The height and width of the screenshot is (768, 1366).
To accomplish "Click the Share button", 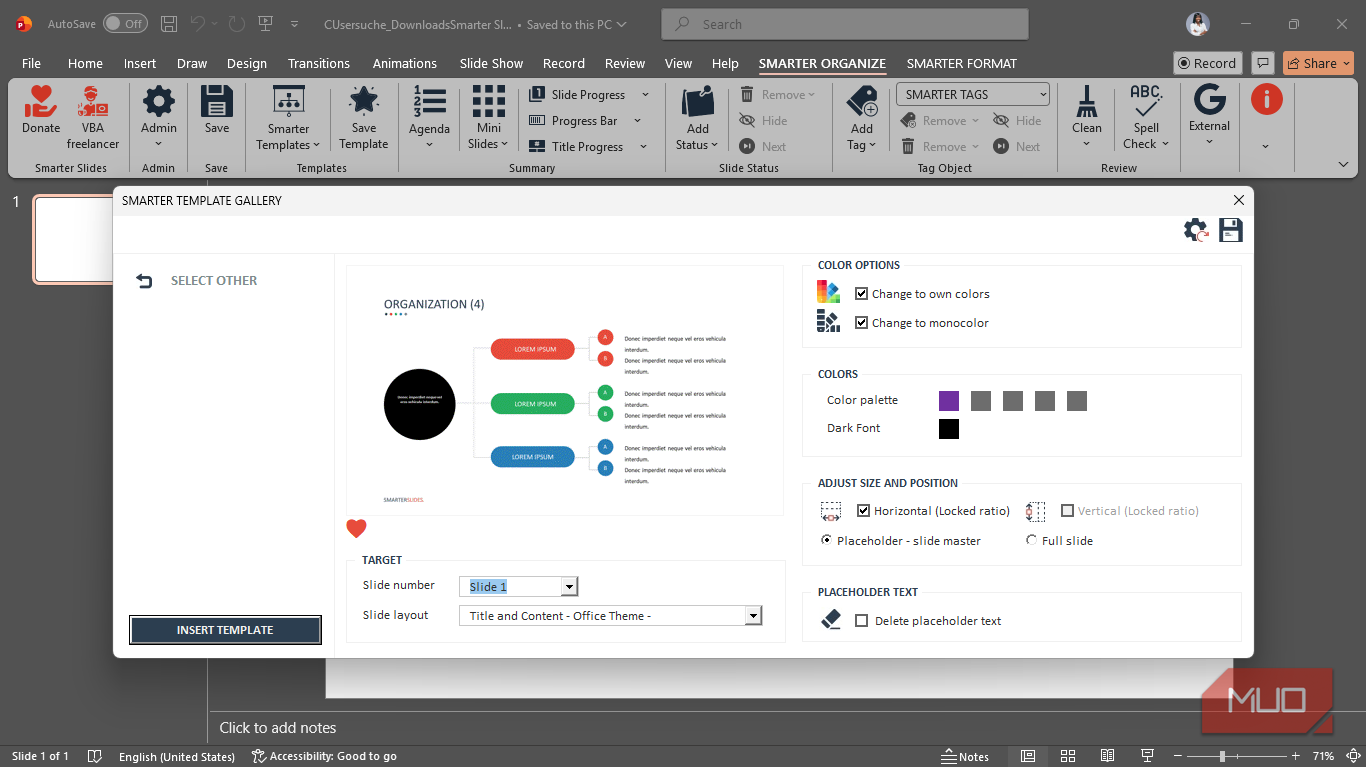I will (x=1318, y=63).
